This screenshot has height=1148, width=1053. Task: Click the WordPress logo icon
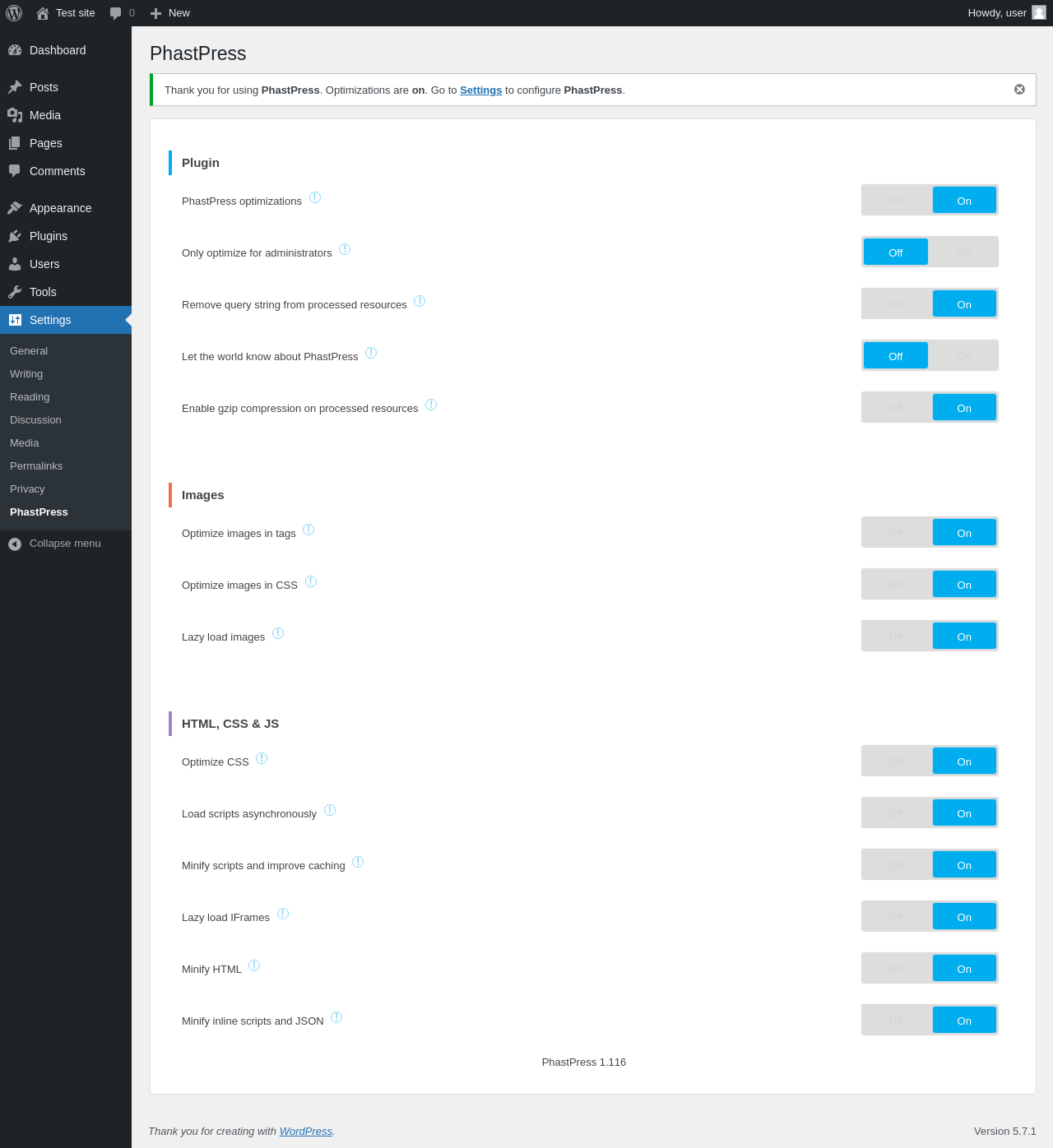coord(14,13)
